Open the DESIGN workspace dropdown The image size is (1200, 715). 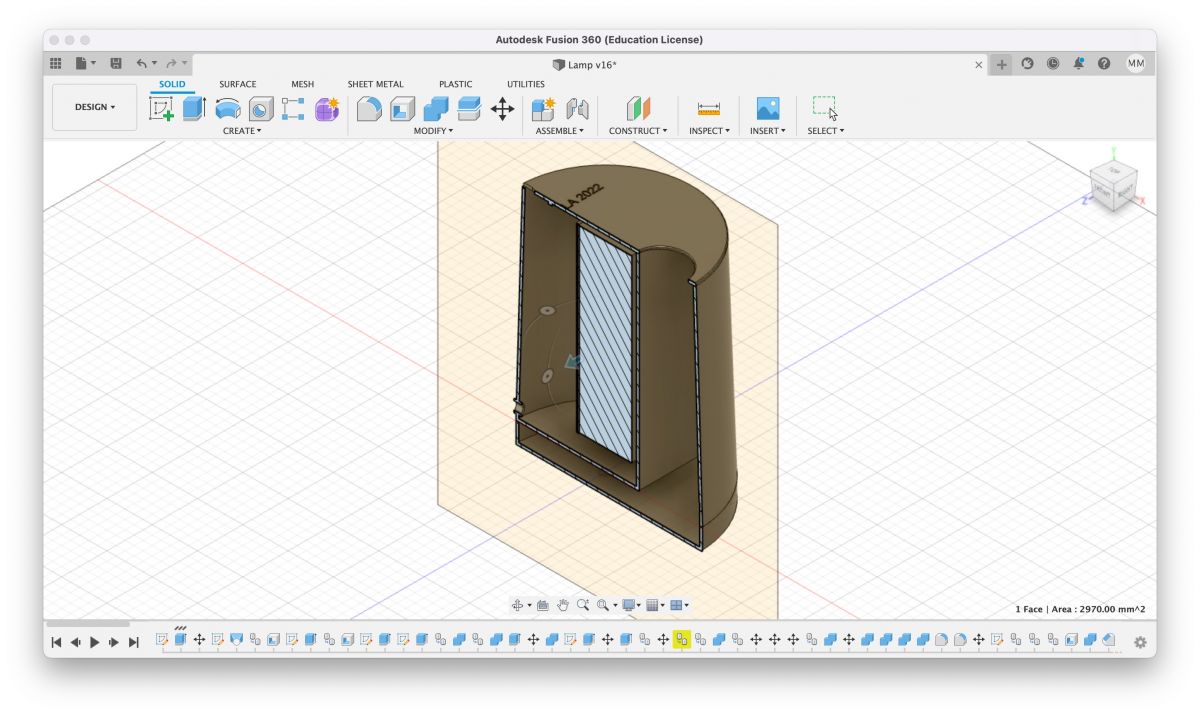click(95, 107)
